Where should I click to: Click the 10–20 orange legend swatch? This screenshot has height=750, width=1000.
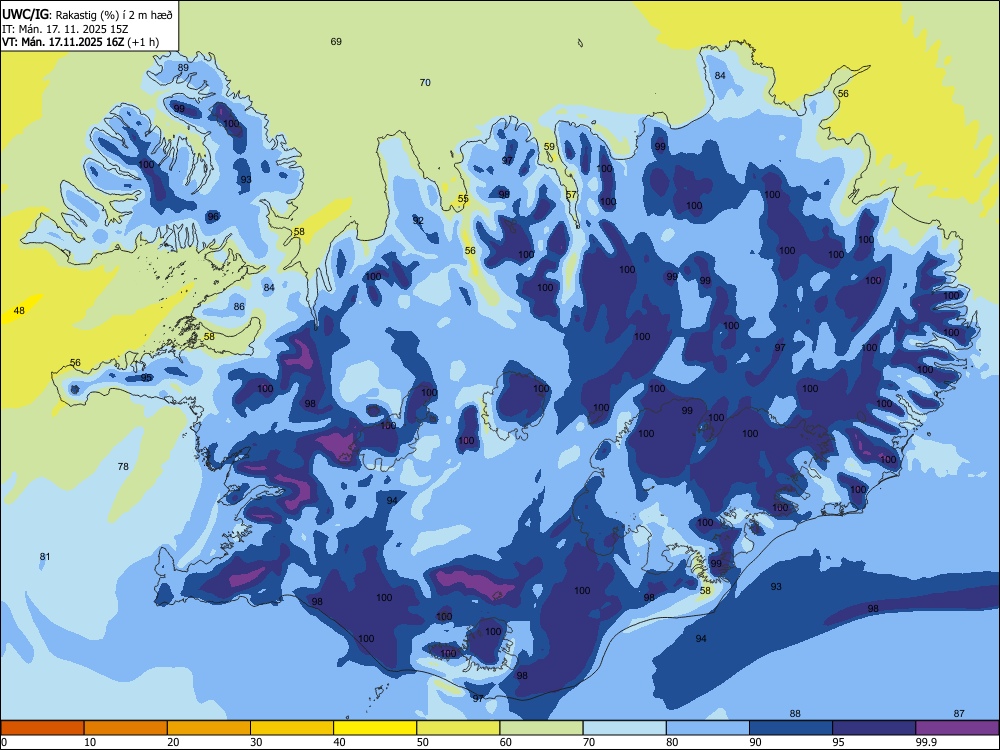(126, 728)
